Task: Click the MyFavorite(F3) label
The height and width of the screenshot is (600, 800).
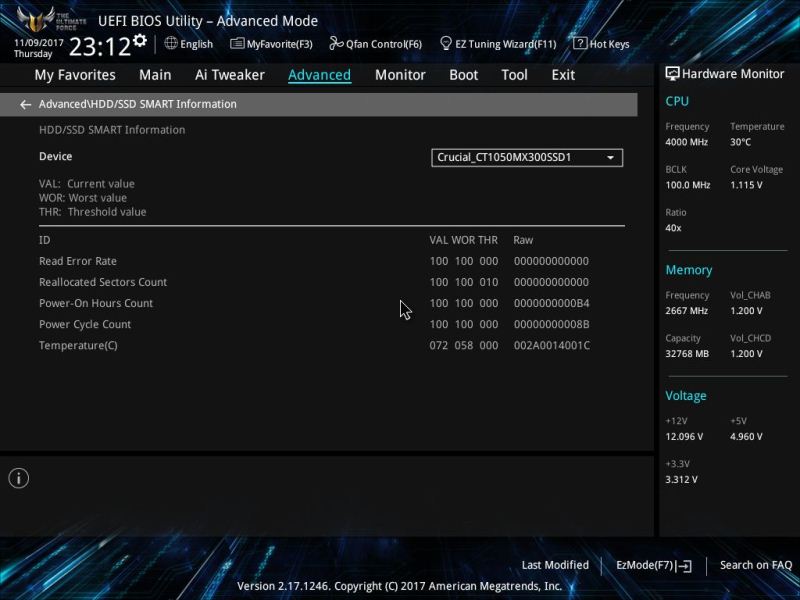Action: pos(280,44)
